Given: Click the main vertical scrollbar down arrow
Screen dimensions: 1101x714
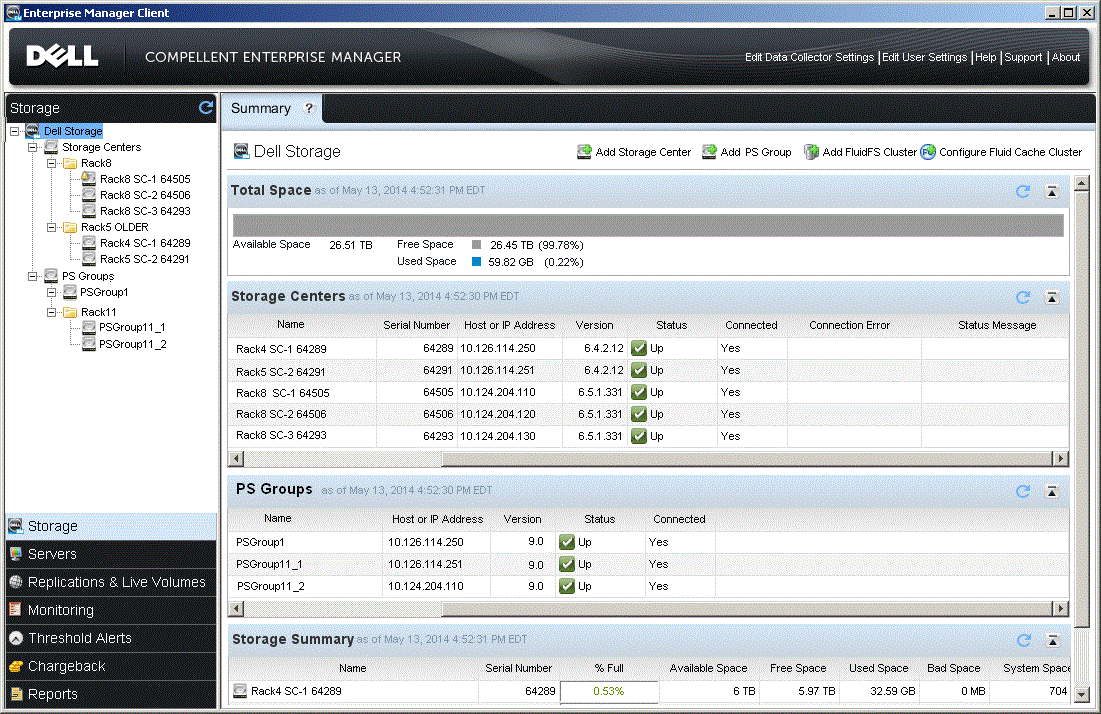Looking at the screenshot, I should [x=1081, y=694].
